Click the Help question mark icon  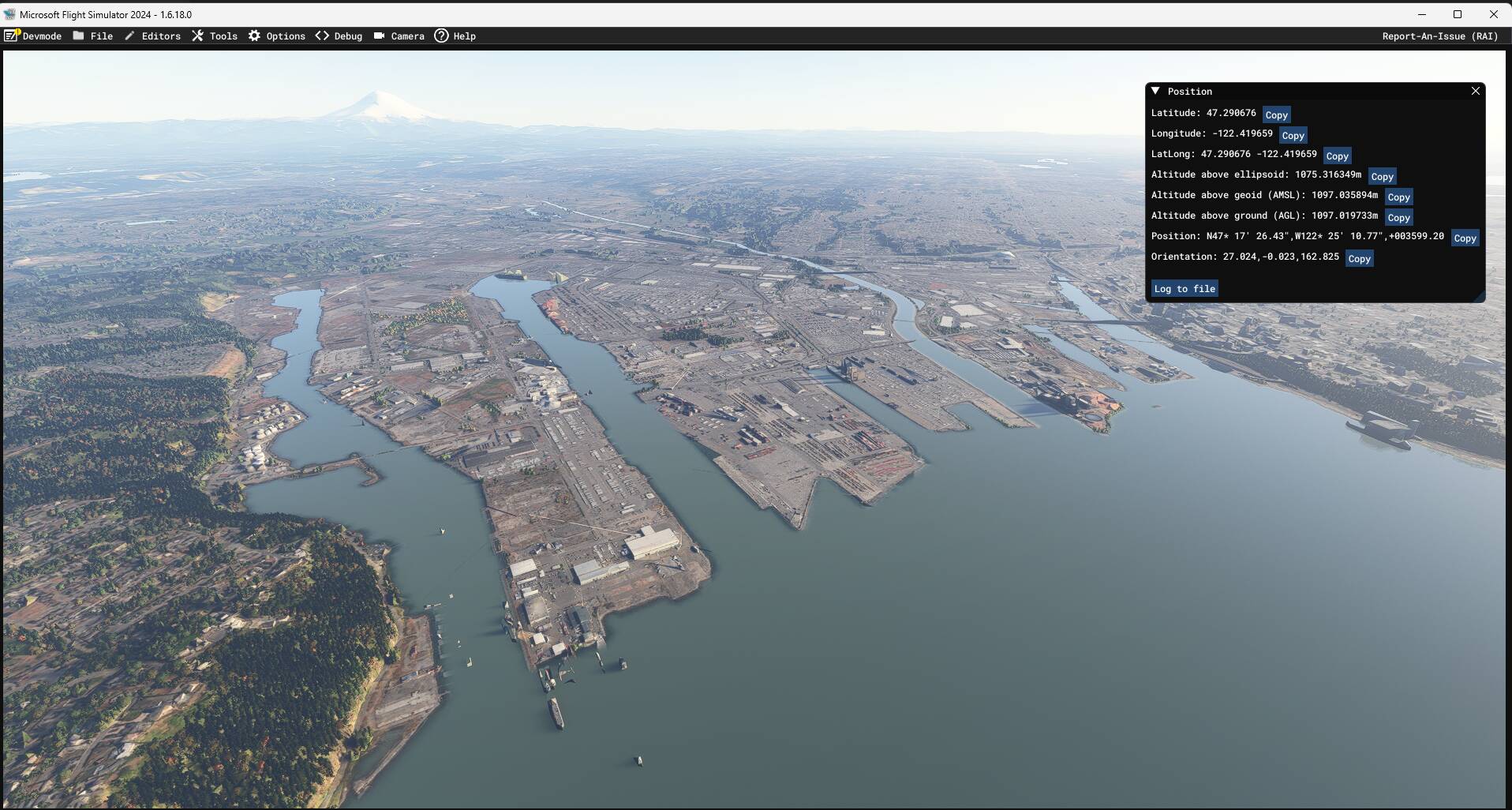tap(441, 36)
